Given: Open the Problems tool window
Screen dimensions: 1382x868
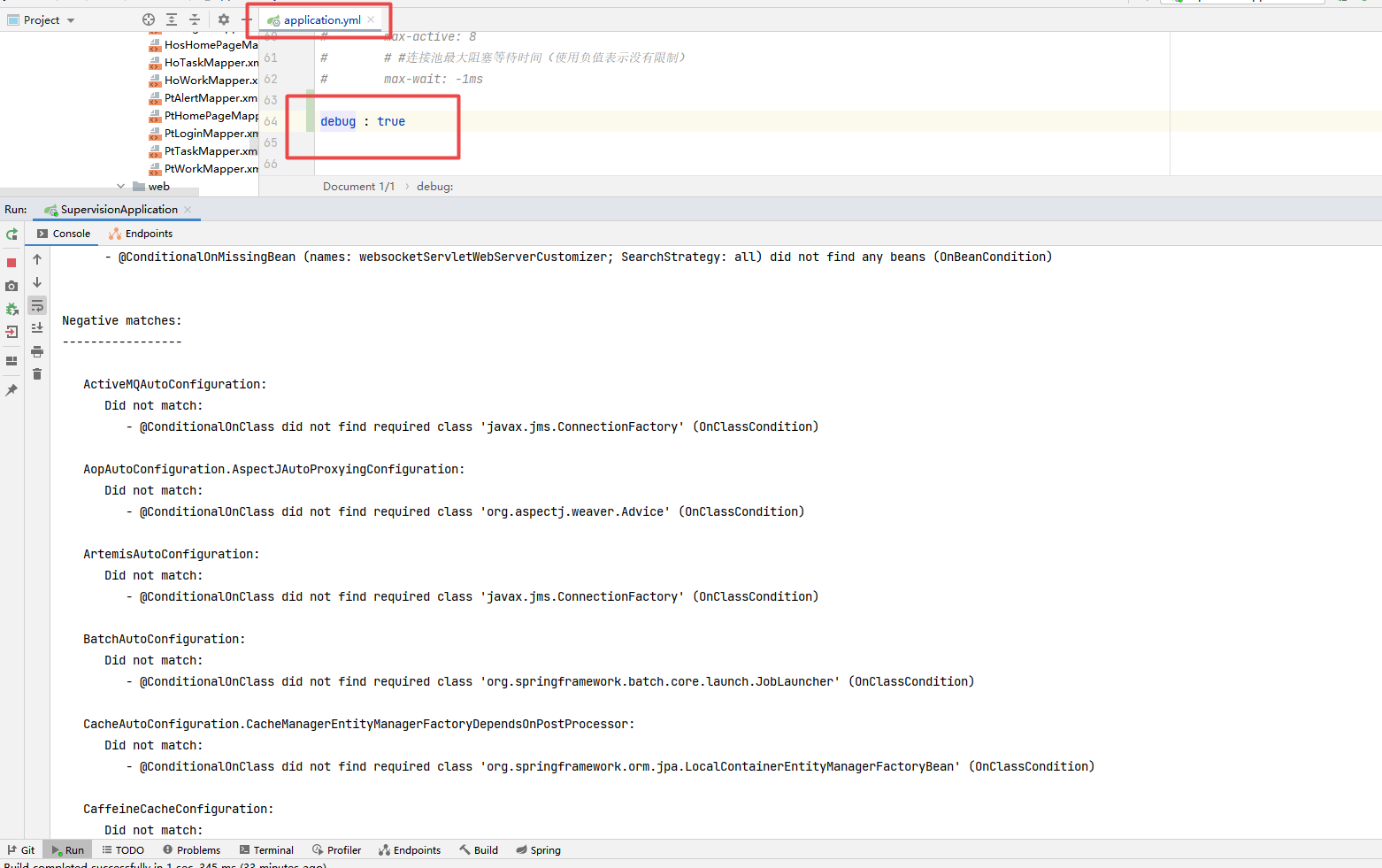Looking at the screenshot, I should (x=191, y=850).
